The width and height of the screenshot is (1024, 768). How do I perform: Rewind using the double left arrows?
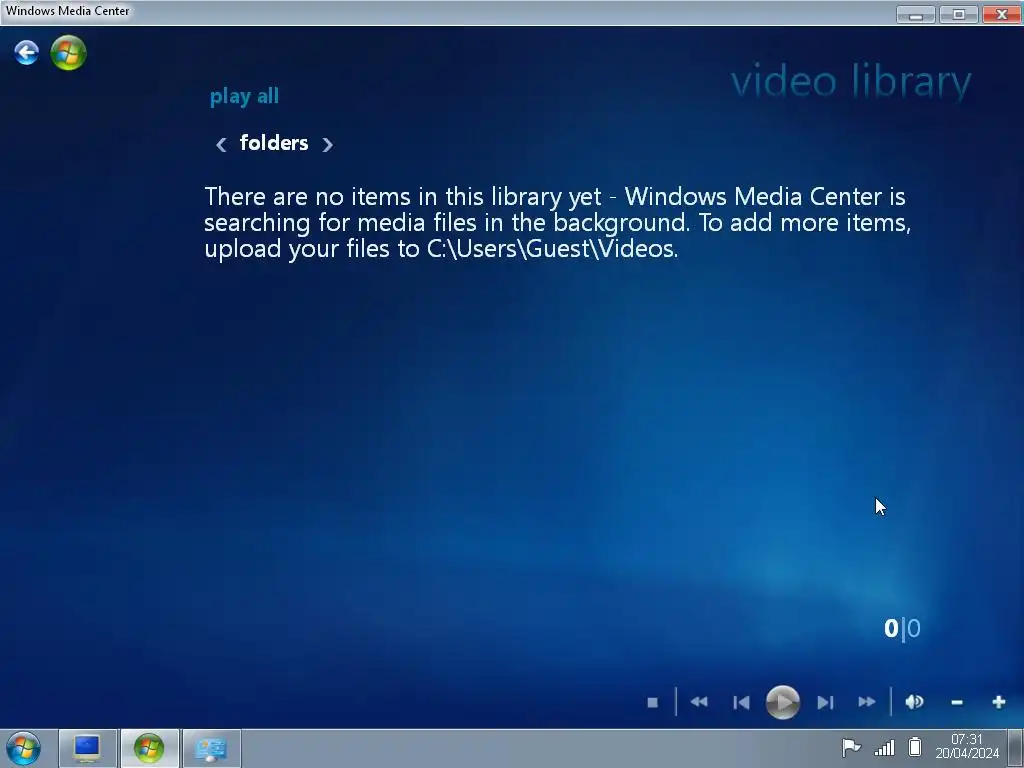(699, 702)
